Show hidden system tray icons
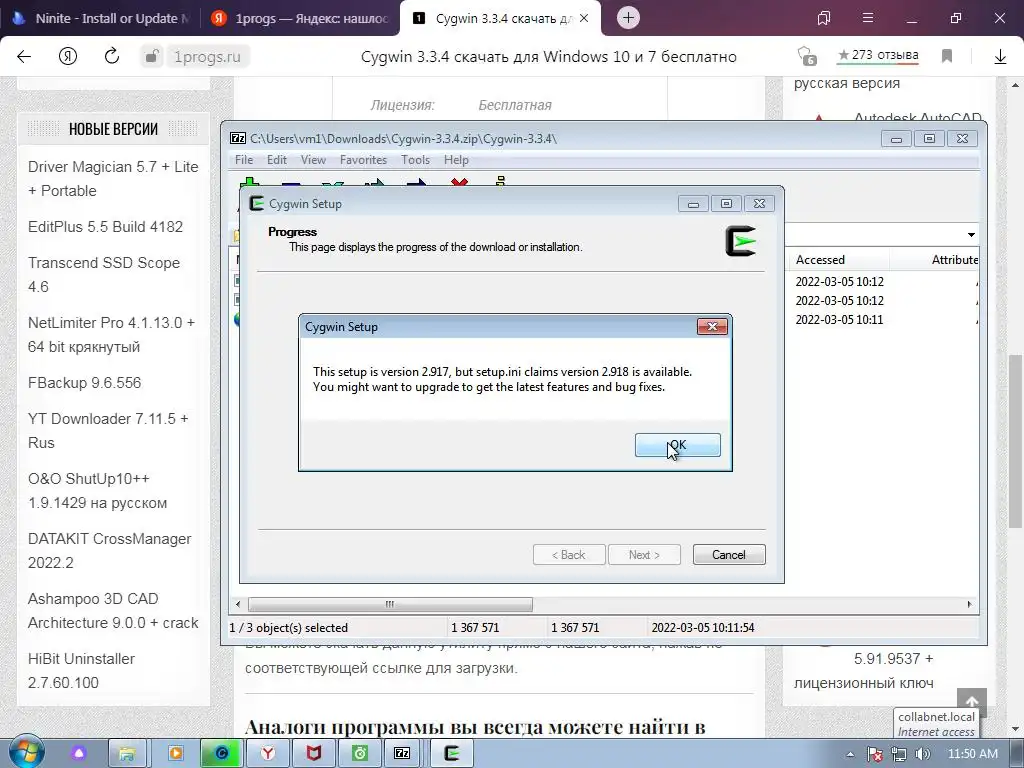This screenshot has width=1024, height=768. (850, 754)
